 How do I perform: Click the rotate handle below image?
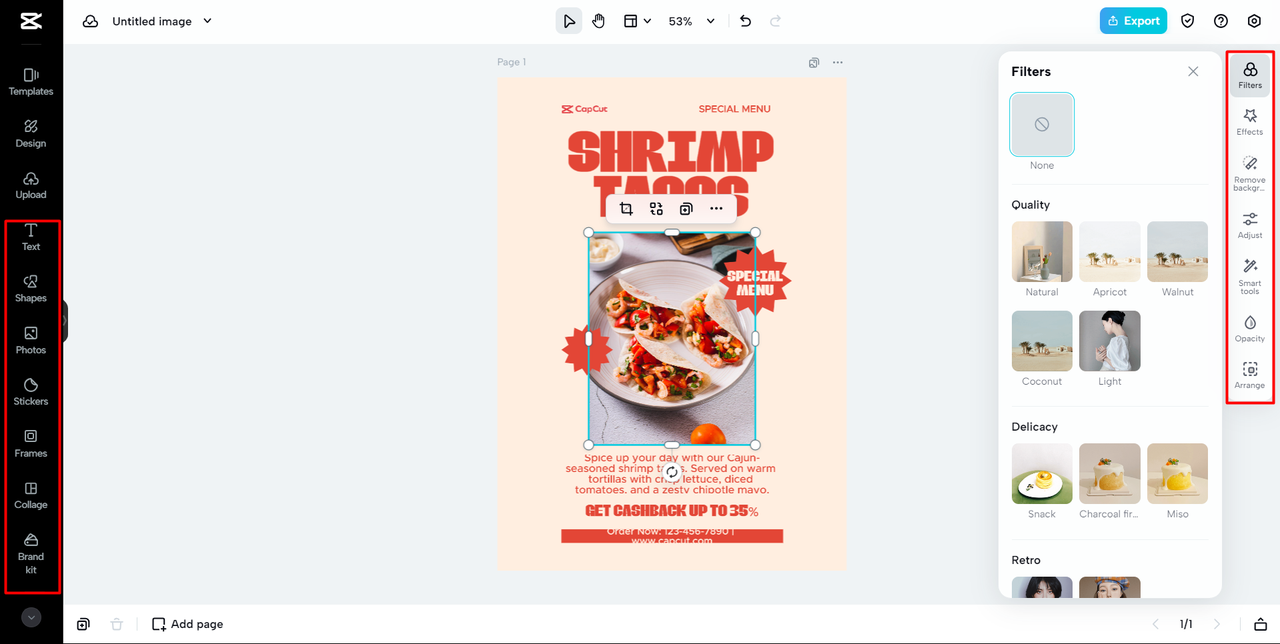pos(672,472)
